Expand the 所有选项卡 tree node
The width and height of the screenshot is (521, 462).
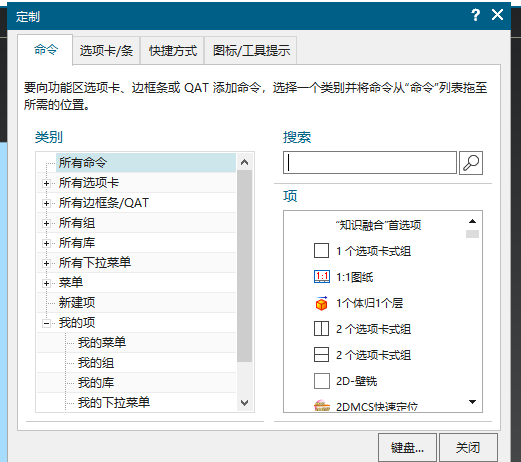46,183
